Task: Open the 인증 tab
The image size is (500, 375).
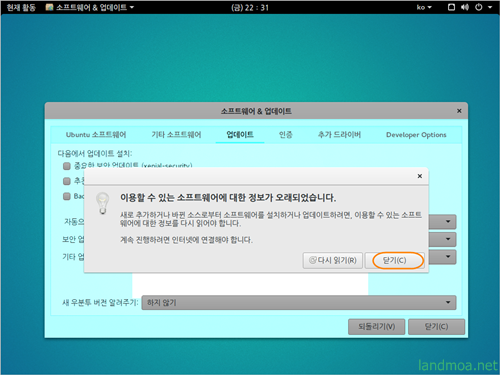Action: click(286, 135)
